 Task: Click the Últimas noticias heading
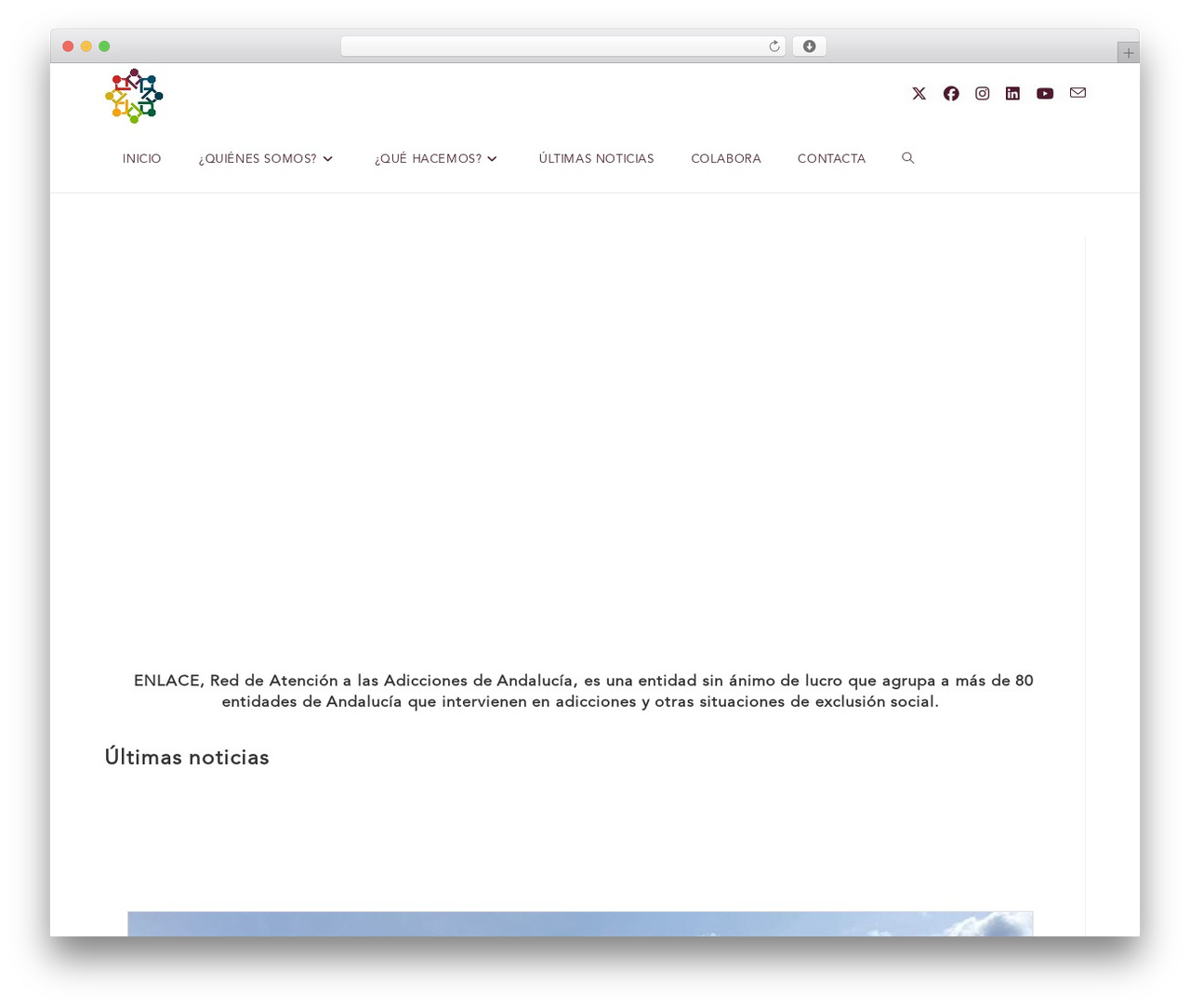click(187, 758)
